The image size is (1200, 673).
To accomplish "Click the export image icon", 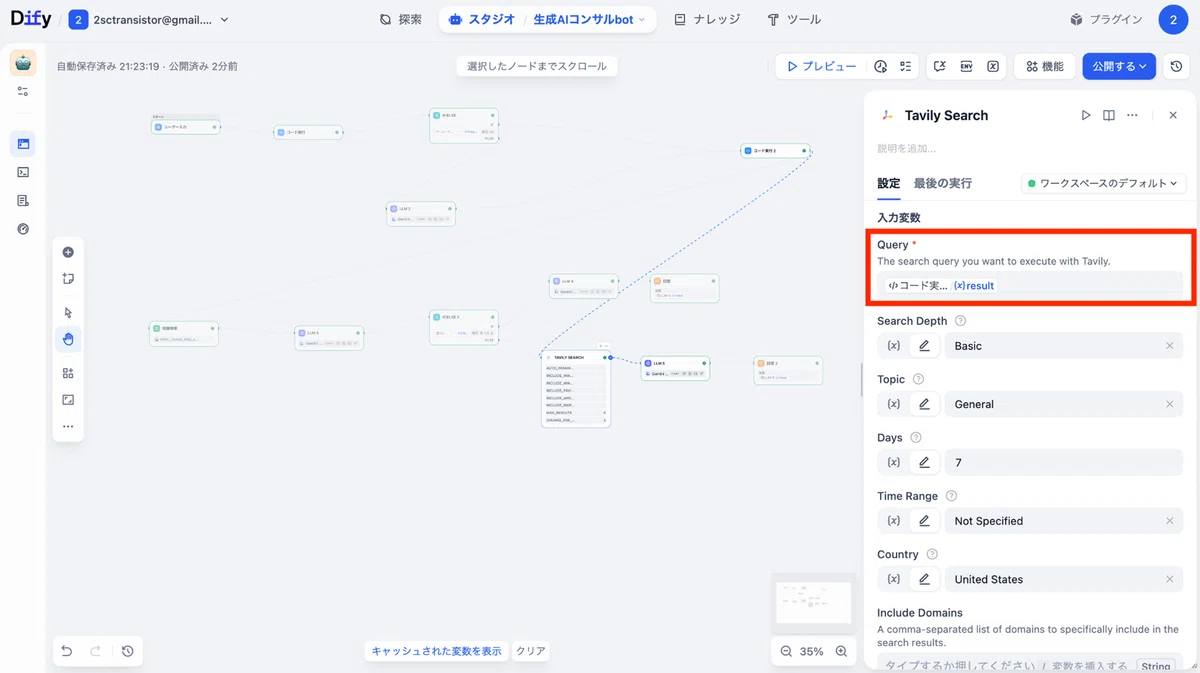I will (x=68, y=399).
